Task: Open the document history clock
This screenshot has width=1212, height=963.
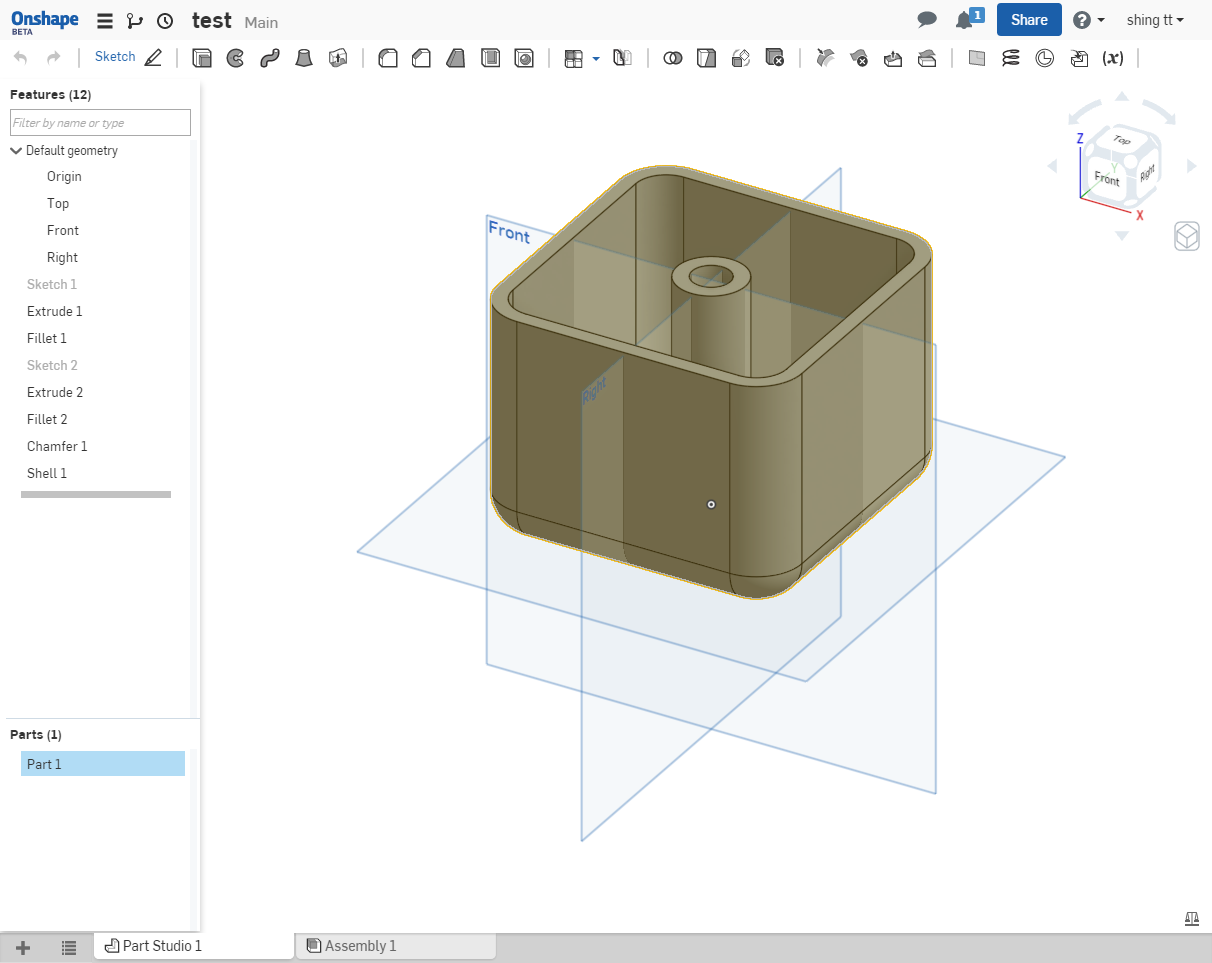Action: click(165, 21)
